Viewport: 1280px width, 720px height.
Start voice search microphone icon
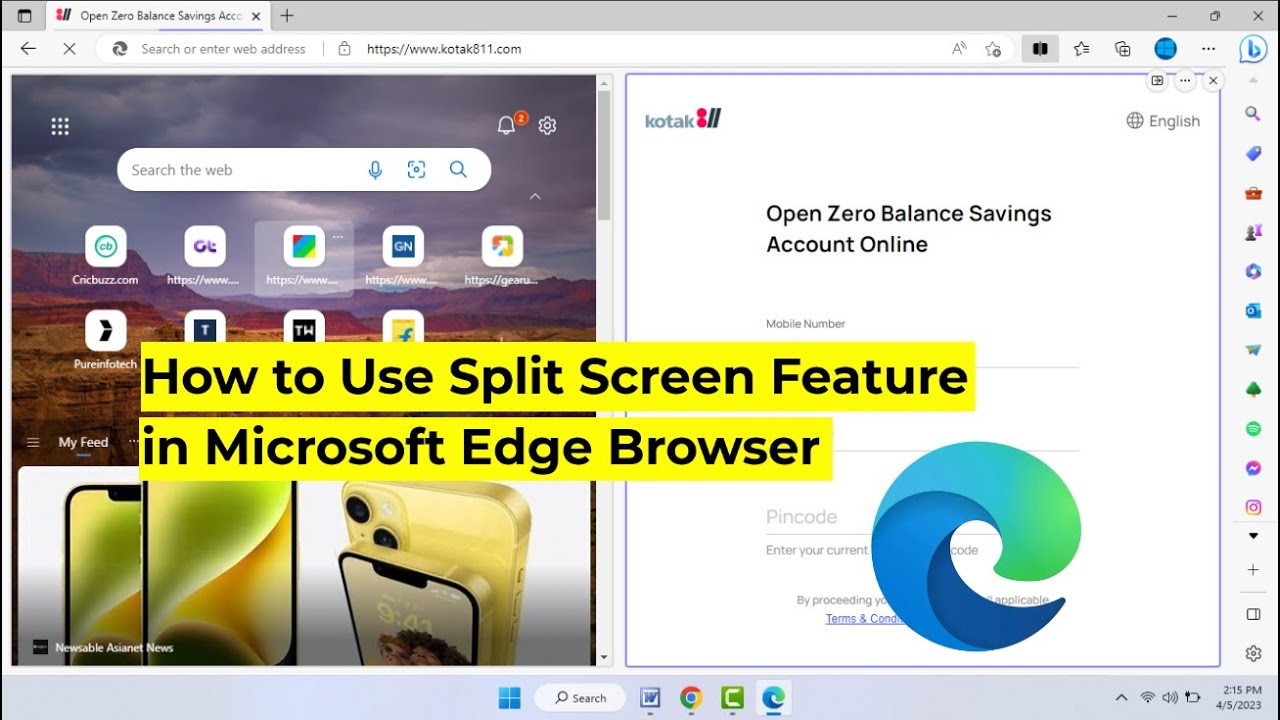point(375,170)
